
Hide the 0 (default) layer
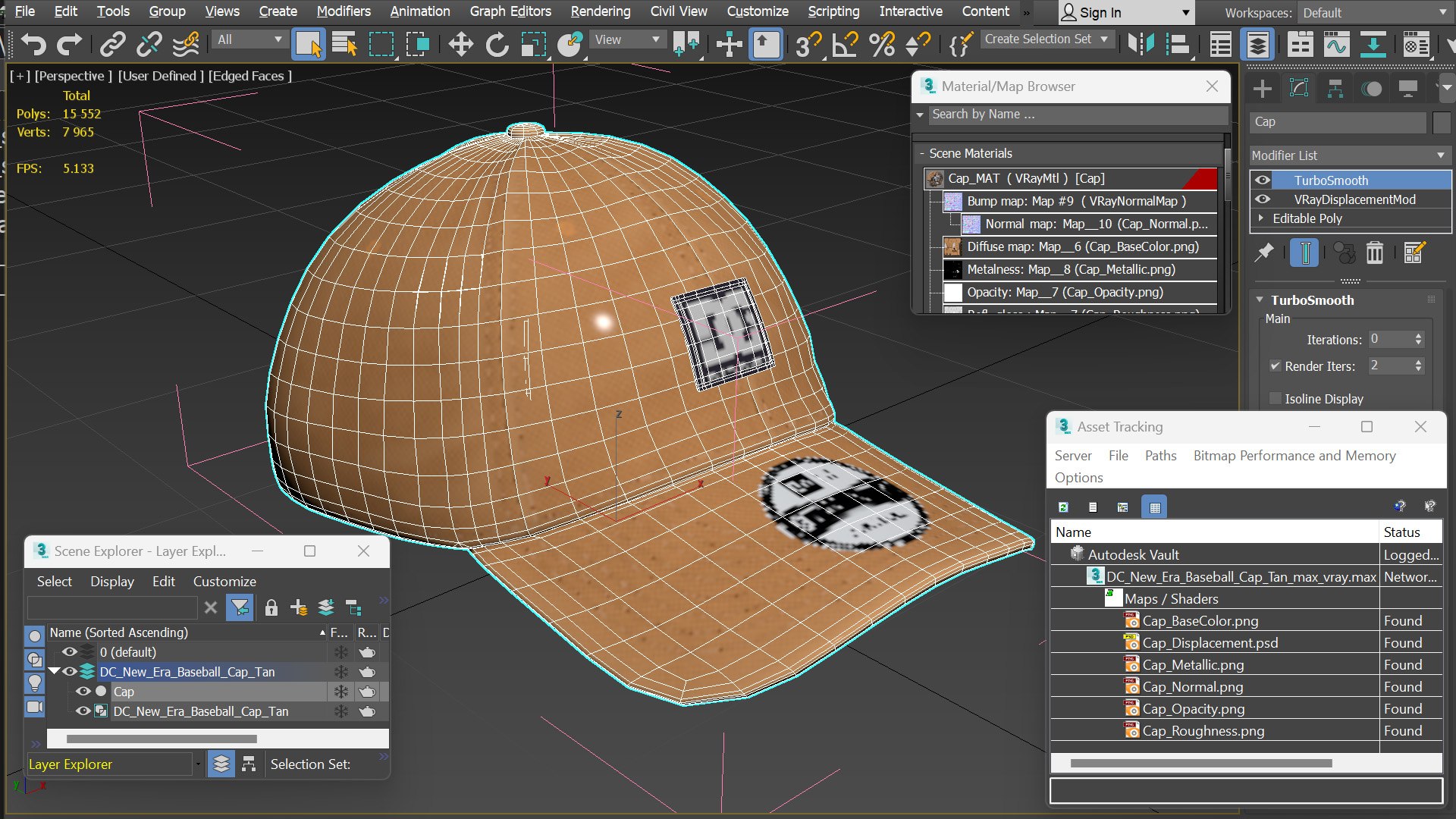70,651
